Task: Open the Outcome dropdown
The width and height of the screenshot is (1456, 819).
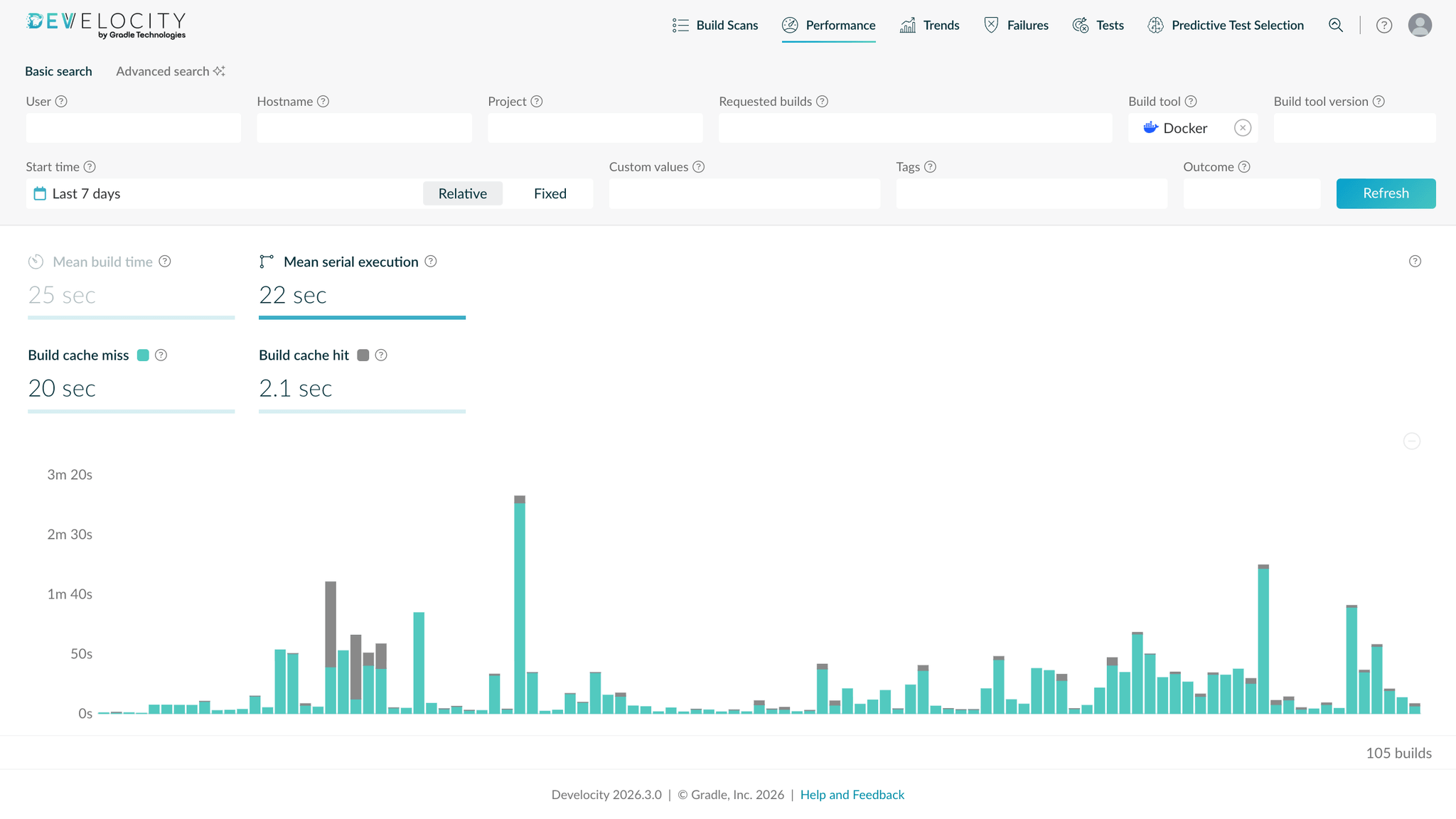Action: click(x=1252, y=193)
